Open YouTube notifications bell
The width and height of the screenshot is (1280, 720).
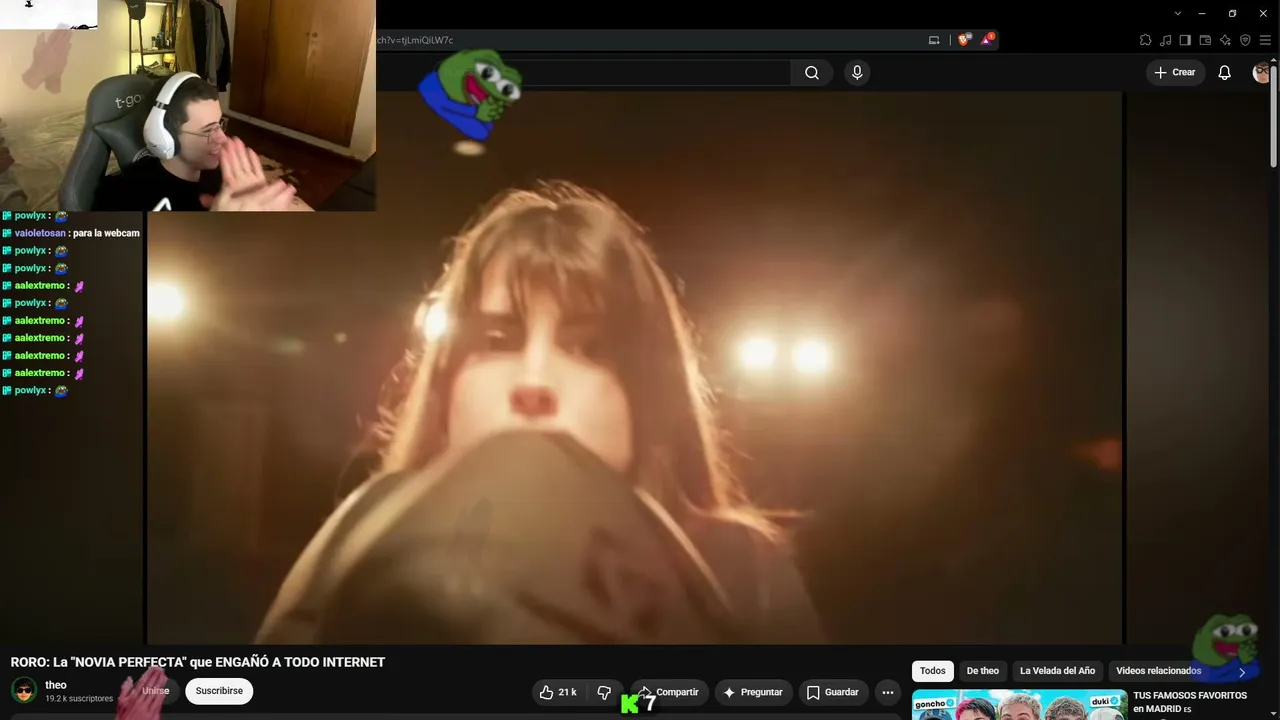(x=1224, y=73)
